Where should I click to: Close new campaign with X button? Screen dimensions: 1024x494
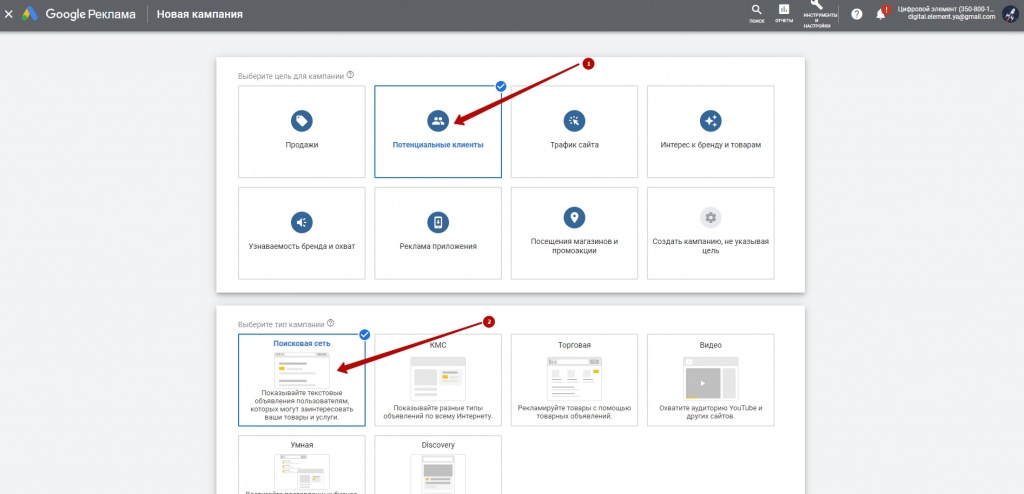coord(9,15)
